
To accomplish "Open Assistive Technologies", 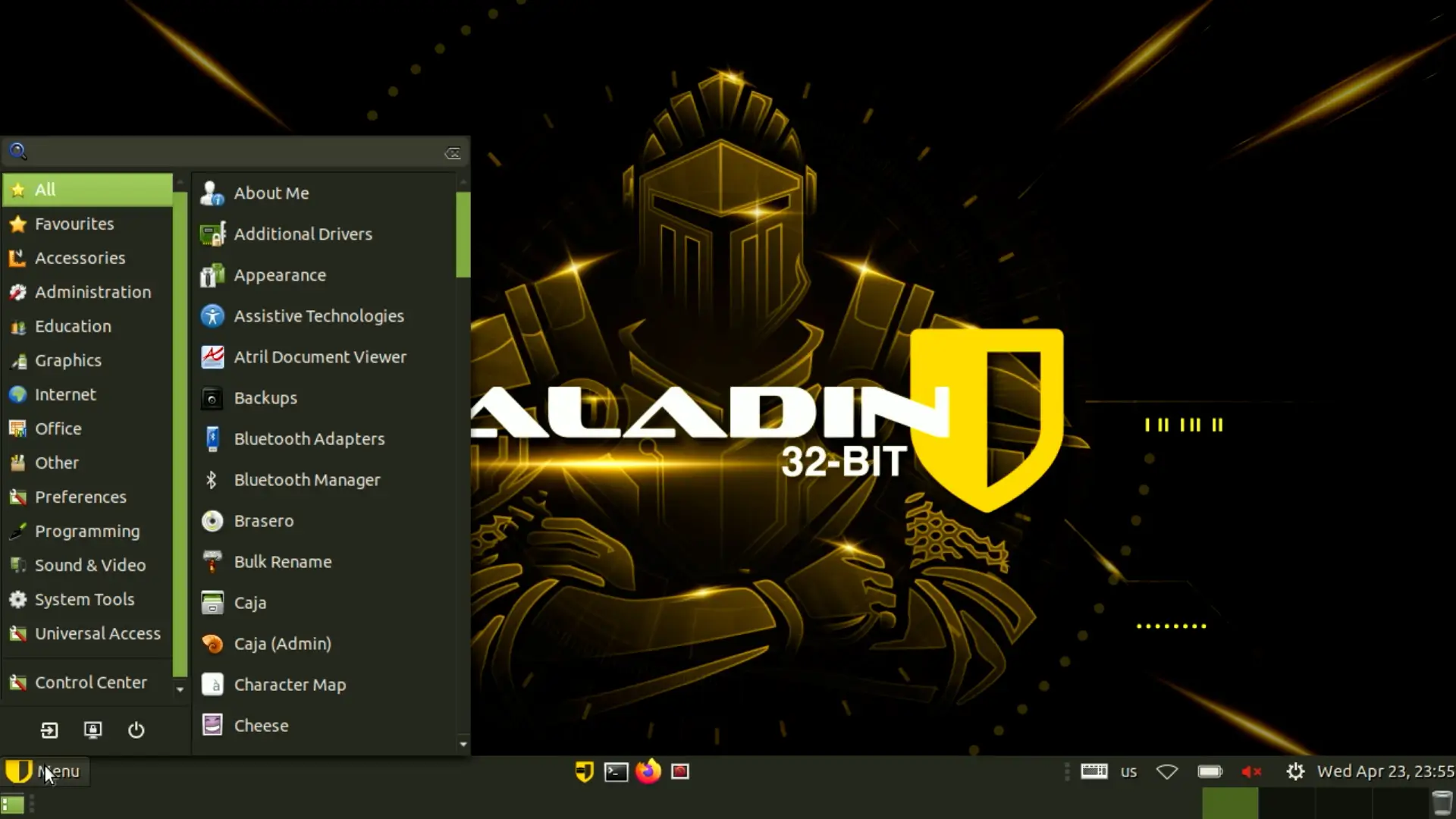I will [325, 315].
